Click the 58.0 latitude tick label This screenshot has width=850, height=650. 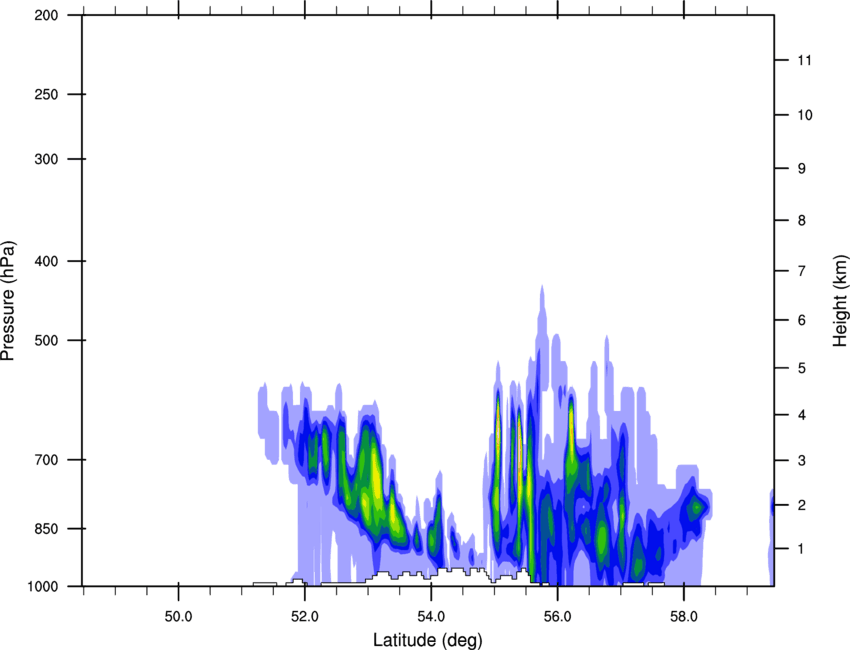(x=684, y=612)
